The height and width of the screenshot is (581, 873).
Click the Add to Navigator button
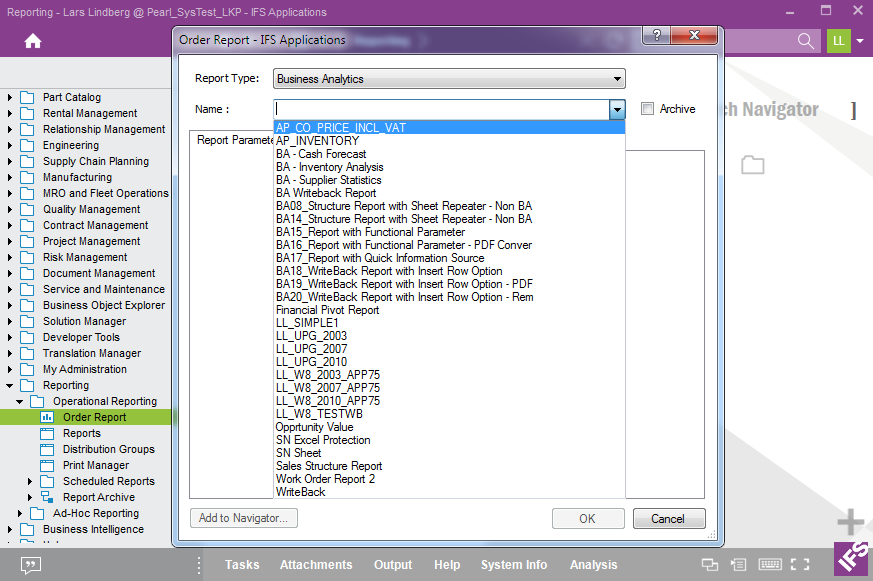(243, 518)
